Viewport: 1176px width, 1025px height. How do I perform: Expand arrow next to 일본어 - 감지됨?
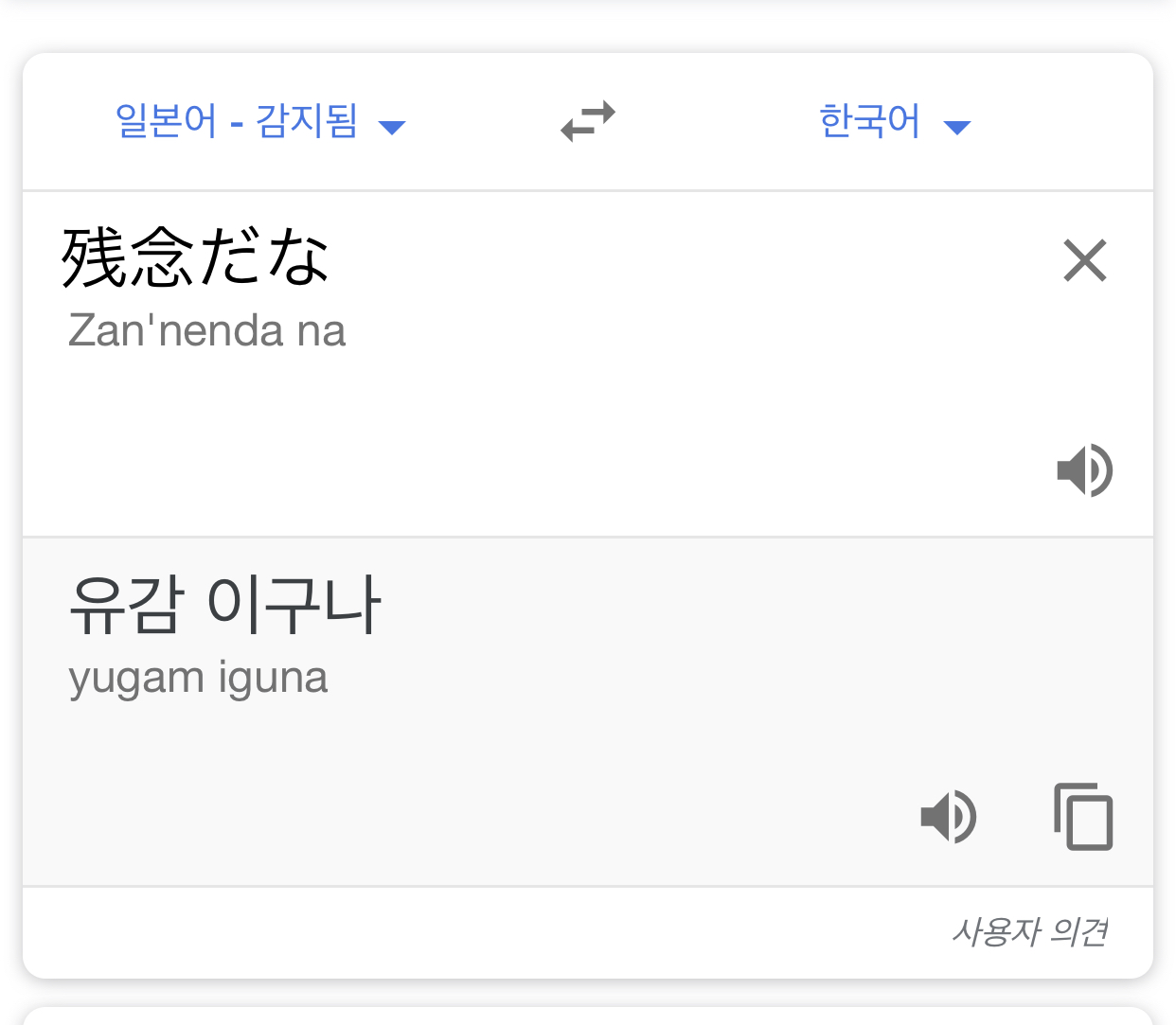pyautogui.click(x=392, y=127)
